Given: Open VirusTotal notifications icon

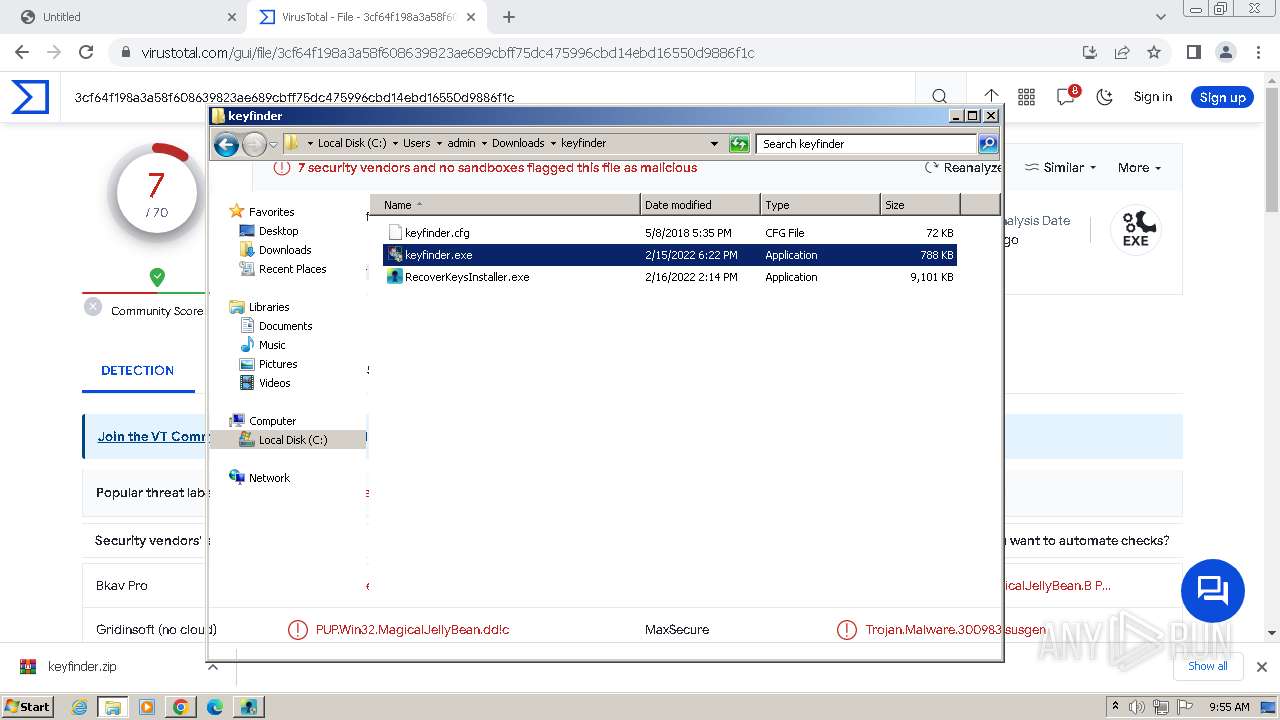Looking at the screenshot, I should [1066, 97].
